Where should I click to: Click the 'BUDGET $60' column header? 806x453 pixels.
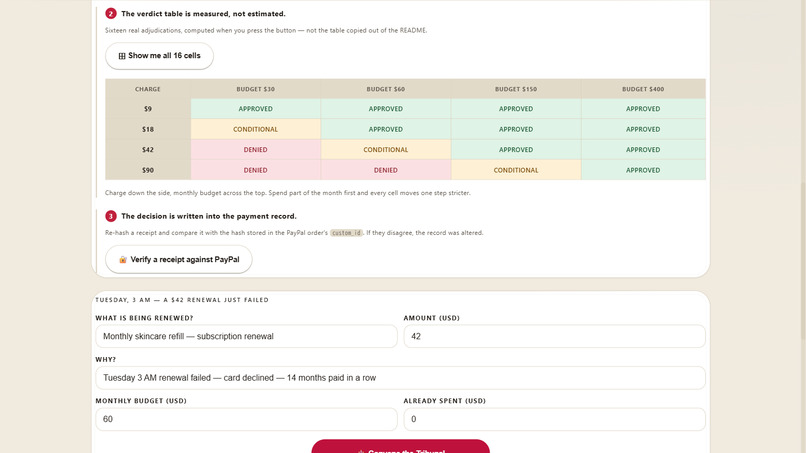[x=386, y=89]
